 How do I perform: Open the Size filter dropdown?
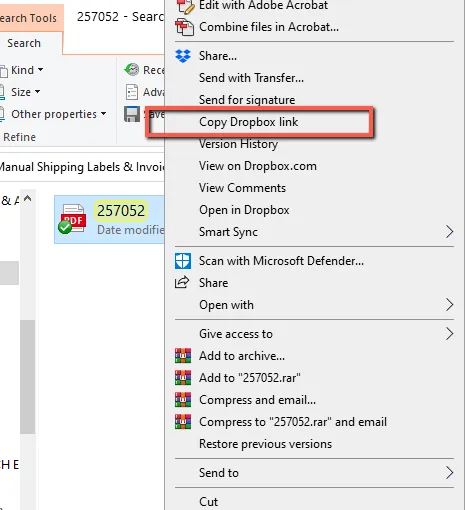pyautogui.click(x=20, y=92)
